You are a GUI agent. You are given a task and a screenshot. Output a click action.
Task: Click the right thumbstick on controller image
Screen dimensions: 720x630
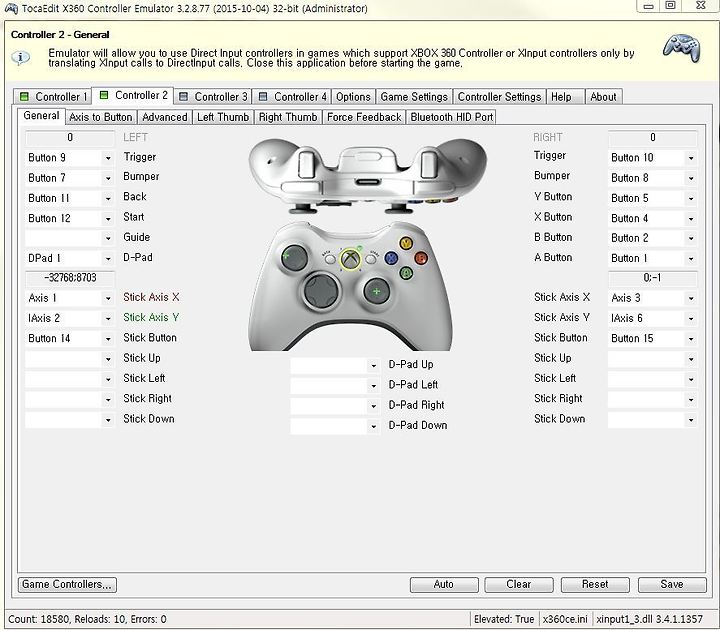pyautogui.click(x=377, y=291)
